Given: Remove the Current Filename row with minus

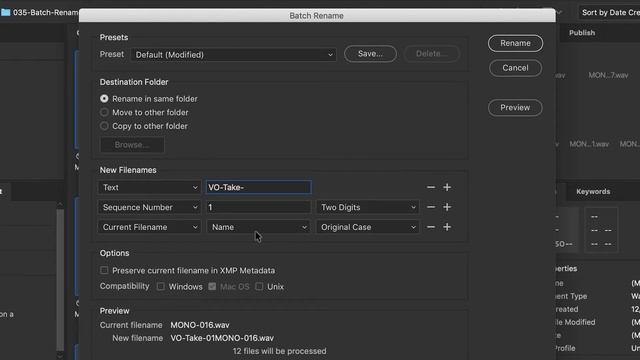Looking at the screenshot, I should click(x=431, y=227).
